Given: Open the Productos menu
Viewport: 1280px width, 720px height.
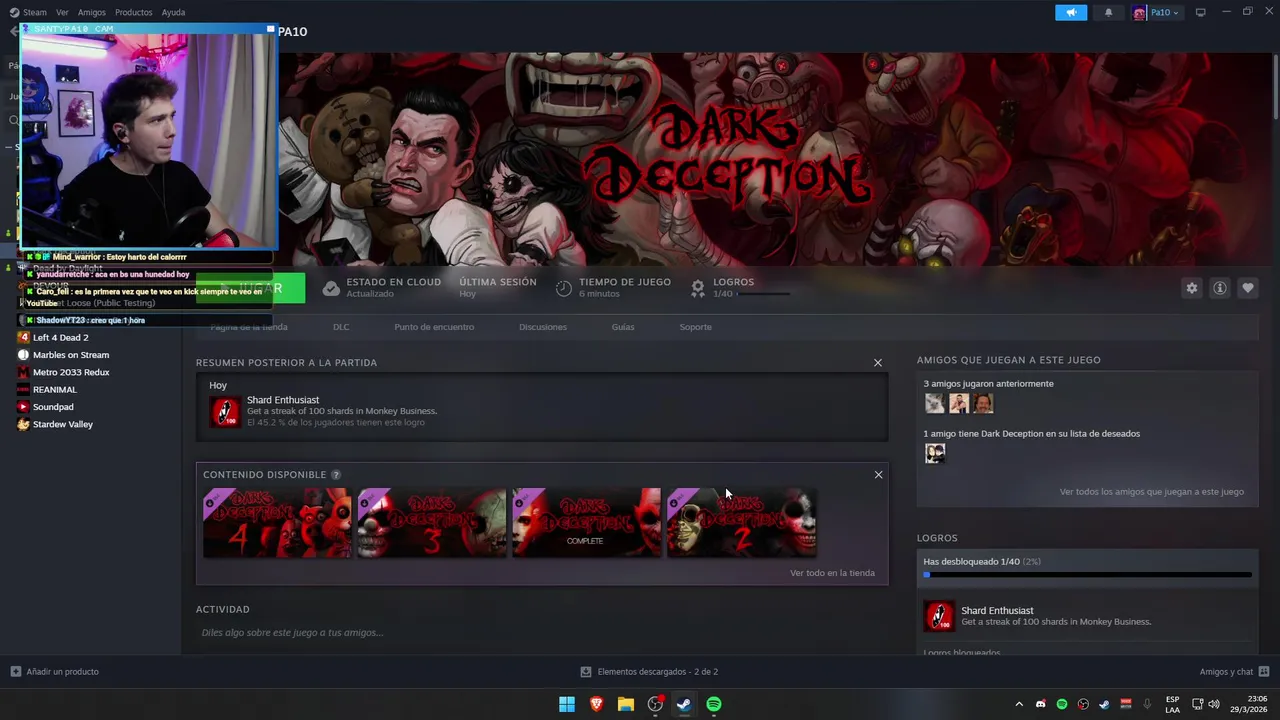Looking at the screenshot, I should pyautogui.click(x=133, y=13).
